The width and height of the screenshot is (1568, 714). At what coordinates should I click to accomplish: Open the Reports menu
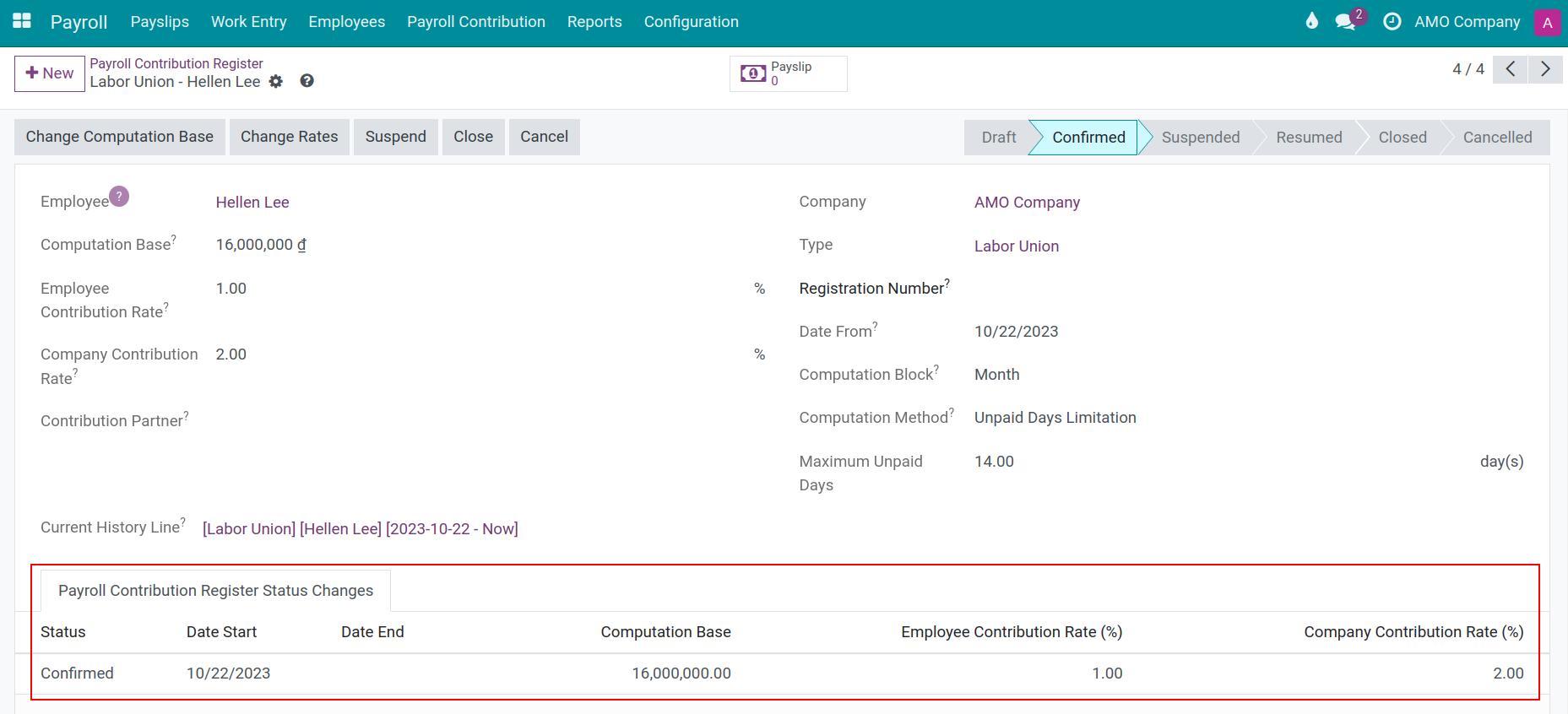coord(594,22)
